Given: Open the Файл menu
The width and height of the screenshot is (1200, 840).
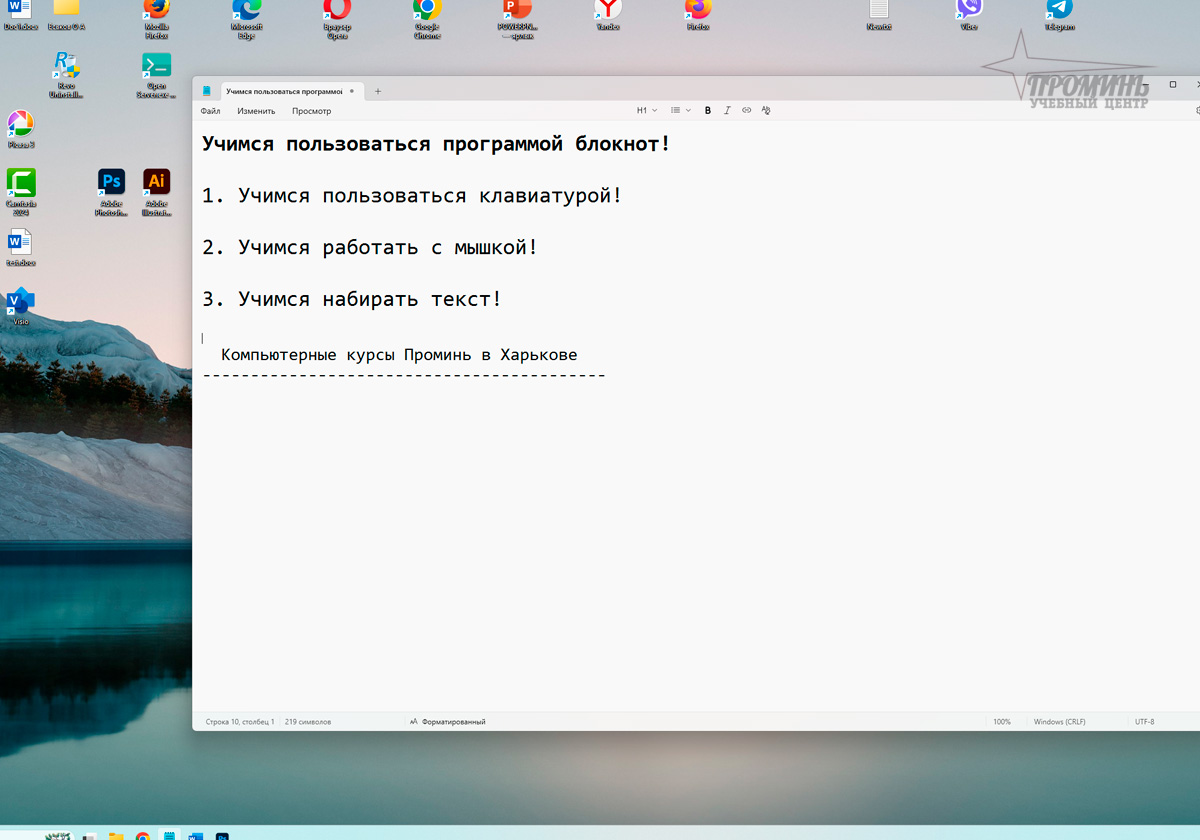Looking at the screenshot, I should click(210, 111).
